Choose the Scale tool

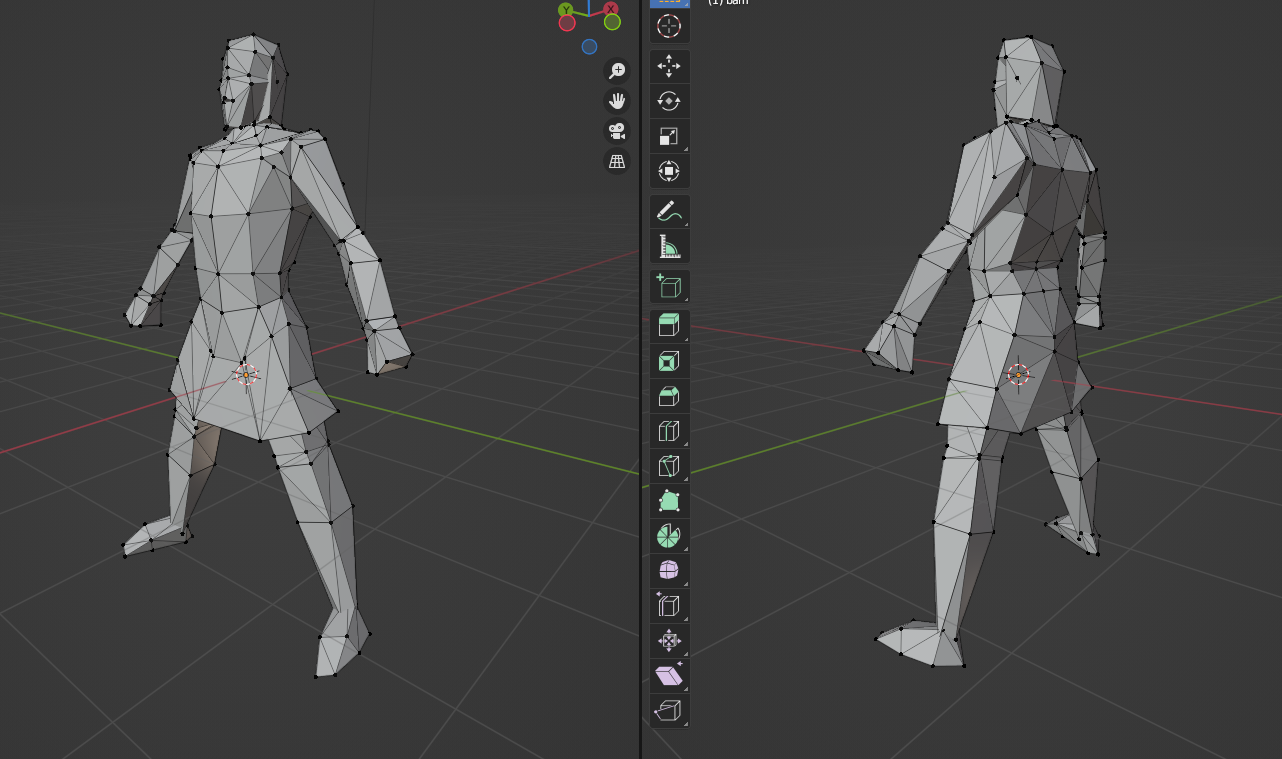(x=669, y=136)
